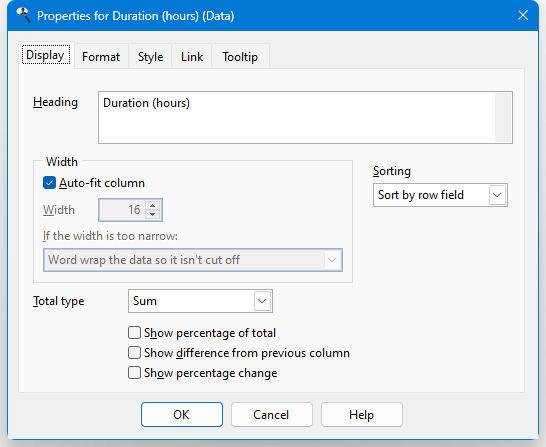
Task: Increase Width using the up spinner arrow
Action: 153,205
